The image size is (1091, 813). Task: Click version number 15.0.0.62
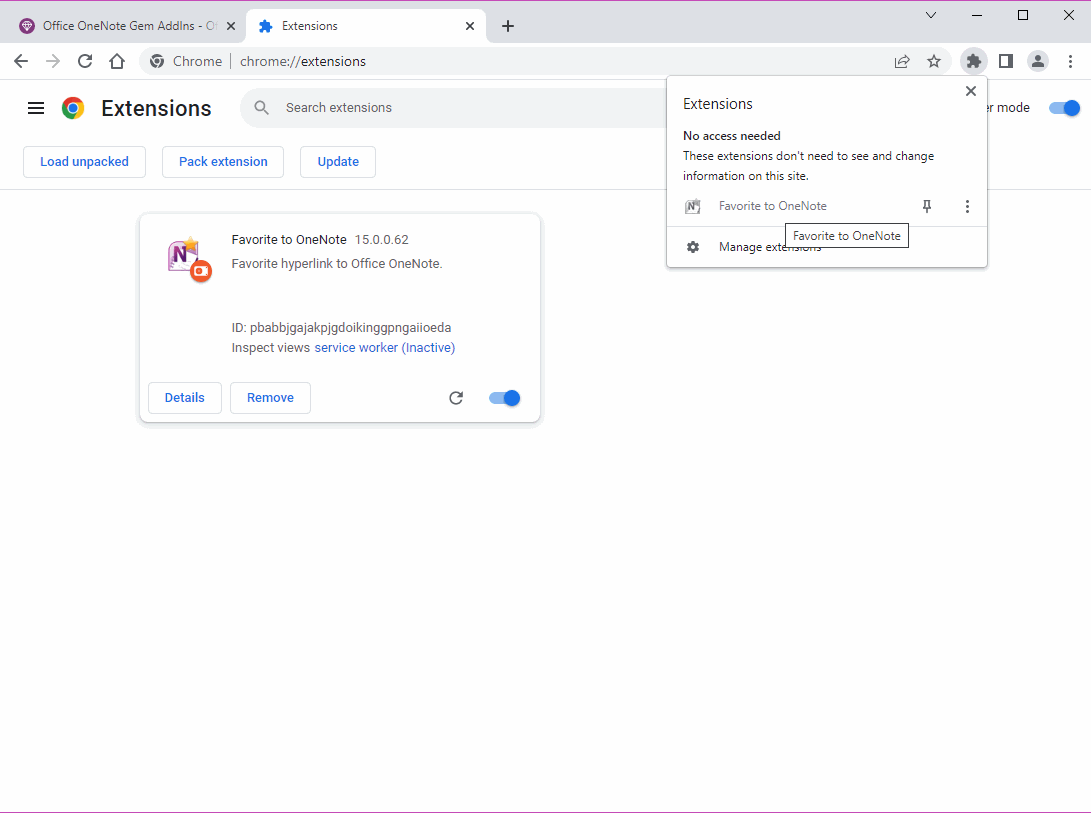tap(381, 239)
